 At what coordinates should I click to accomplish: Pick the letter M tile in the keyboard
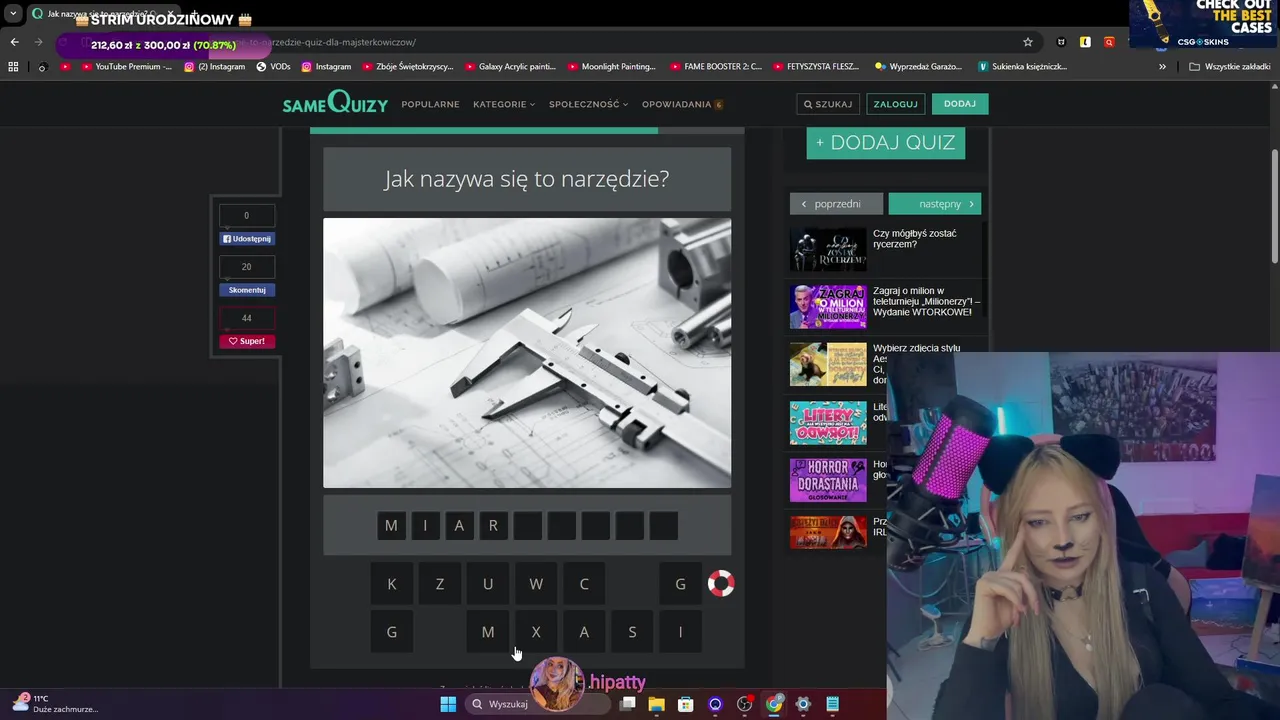click(x=488, y=631)
